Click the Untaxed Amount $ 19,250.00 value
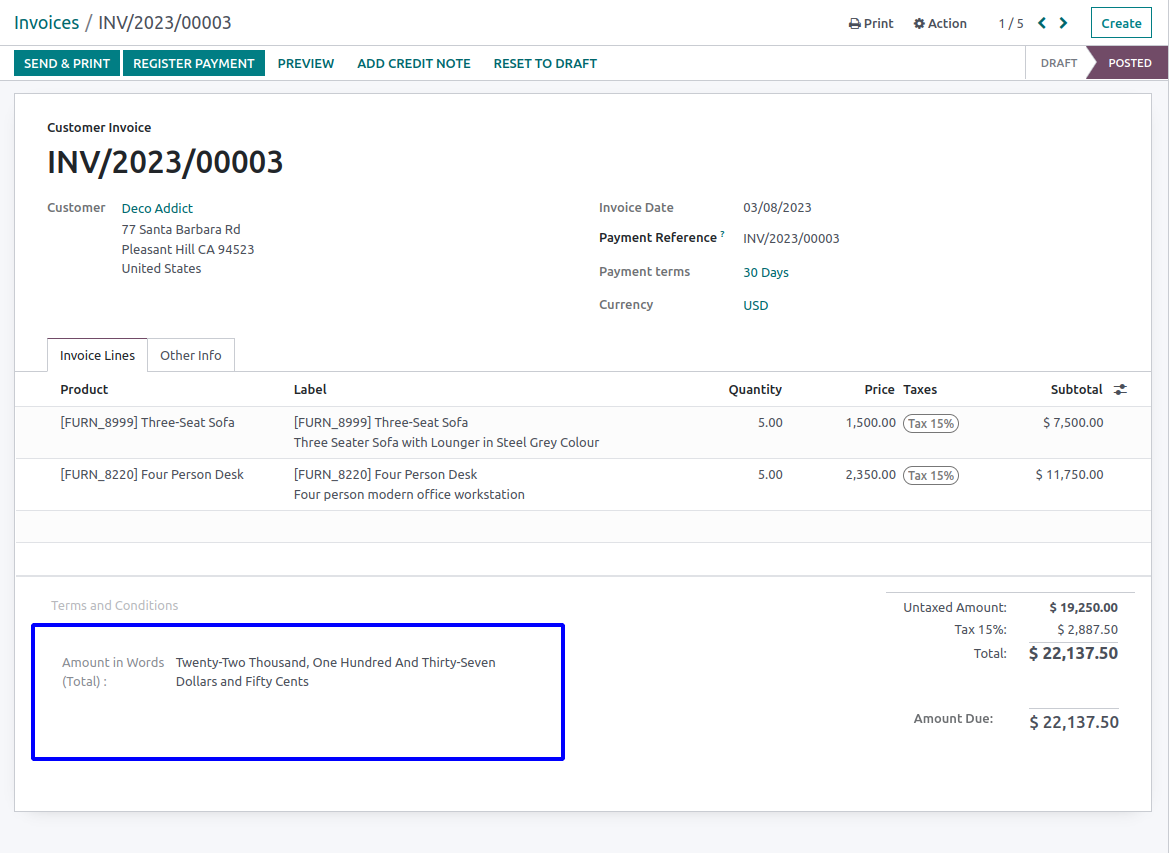 (x=1083, y=608)
